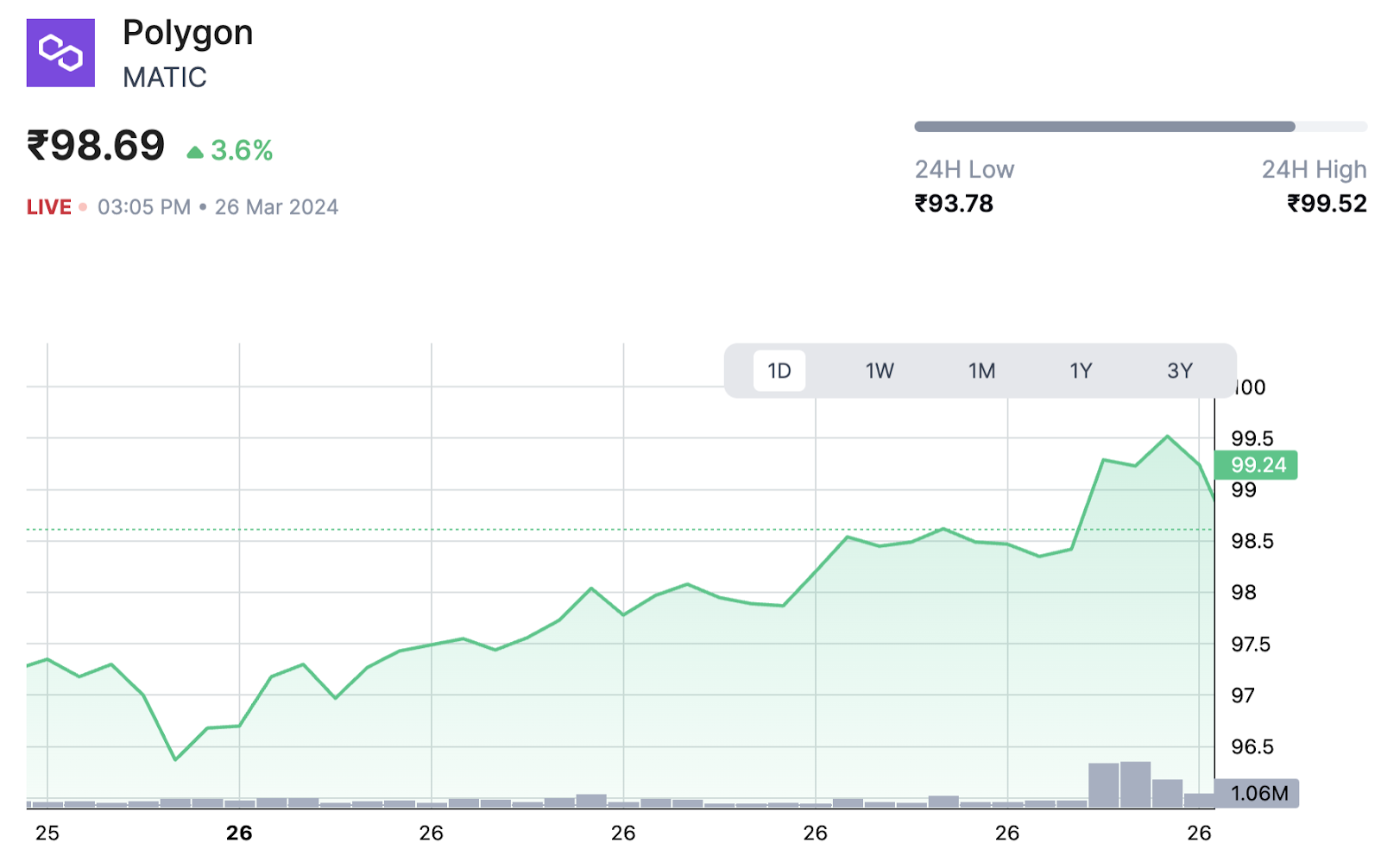The width and height of the screenshot is (1381, 868).
Task: Click the 3.6% change percentage
Action: 242,151
